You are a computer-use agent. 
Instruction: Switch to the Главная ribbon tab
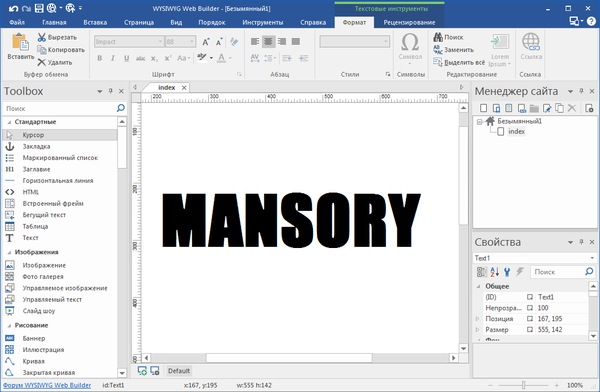pos(54,22)
